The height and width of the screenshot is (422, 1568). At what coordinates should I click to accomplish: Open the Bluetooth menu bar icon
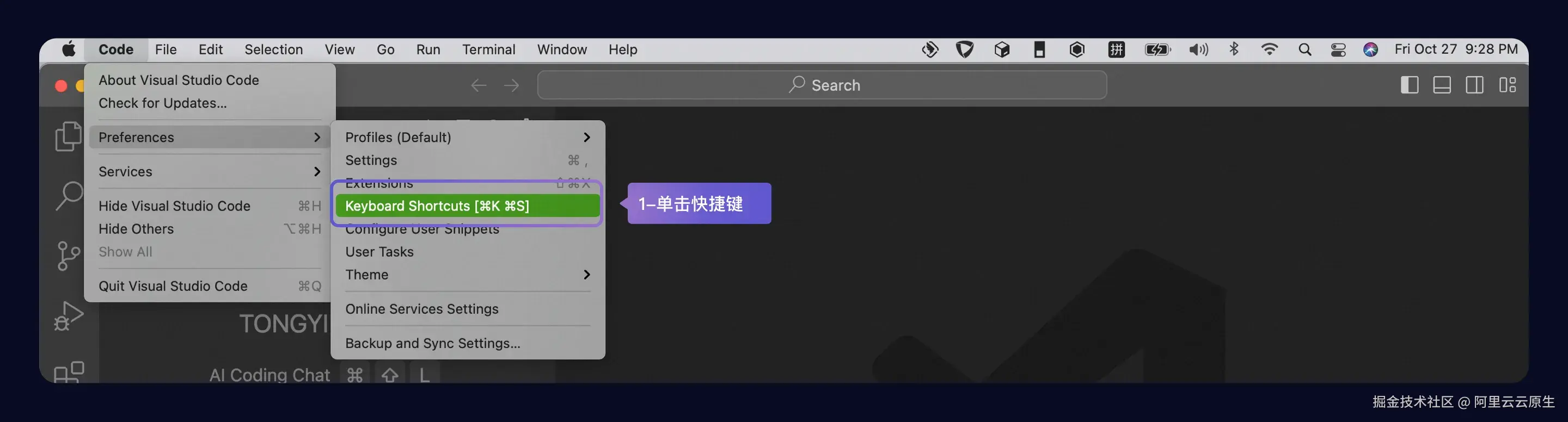tap(1234, 49)
